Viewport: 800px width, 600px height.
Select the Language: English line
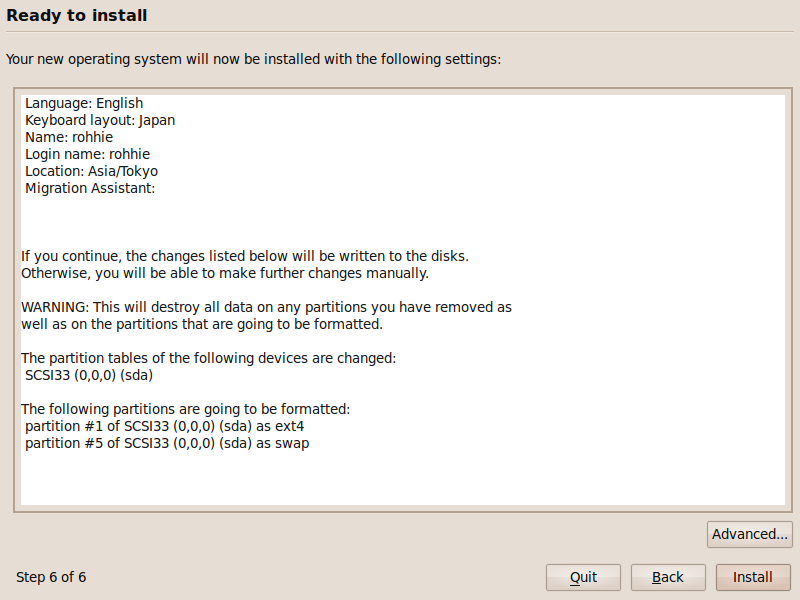(84, 103)
